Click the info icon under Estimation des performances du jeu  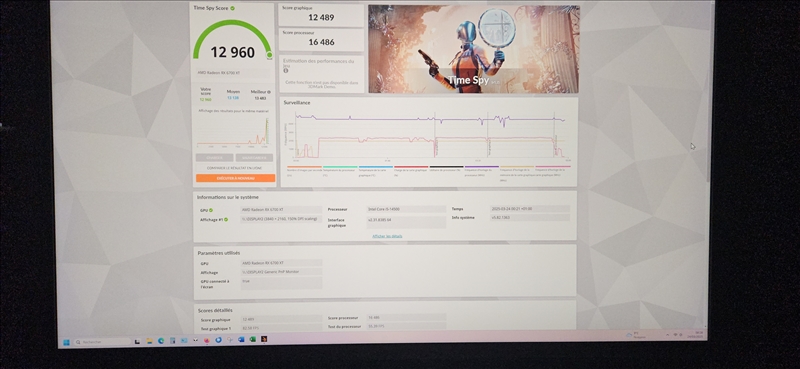point(286,71)
